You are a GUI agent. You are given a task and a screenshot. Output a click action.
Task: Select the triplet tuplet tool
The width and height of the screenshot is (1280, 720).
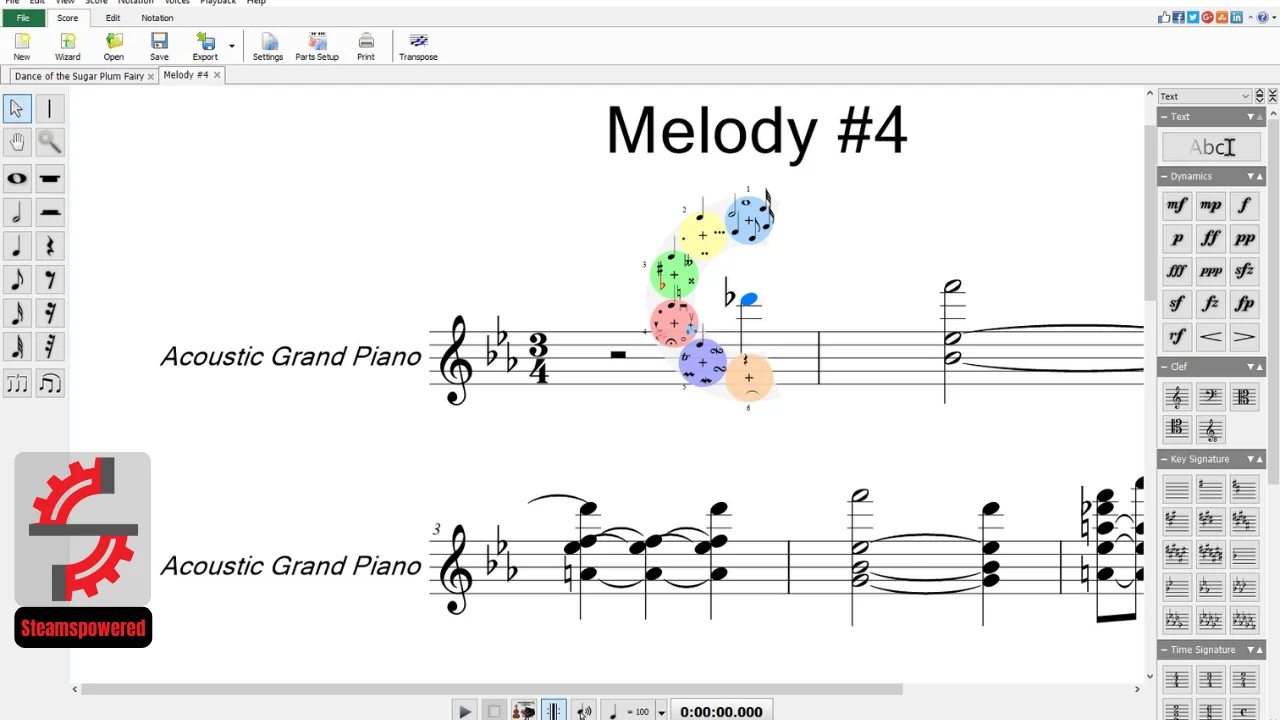tap(17, 383)
